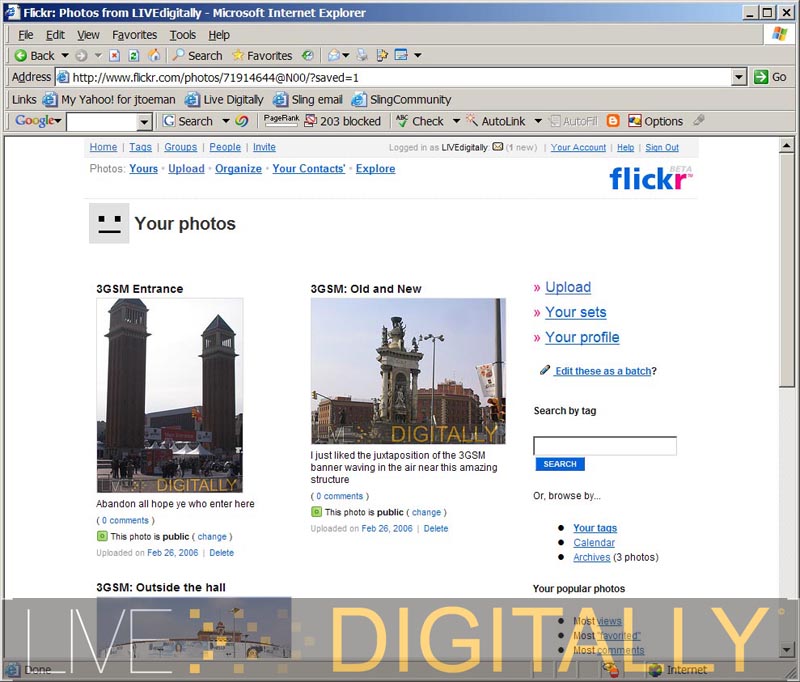This screenshot has height=682, width=800.
Task: Open the 3GSM: Old and New thumbnail
Action: 408,371
